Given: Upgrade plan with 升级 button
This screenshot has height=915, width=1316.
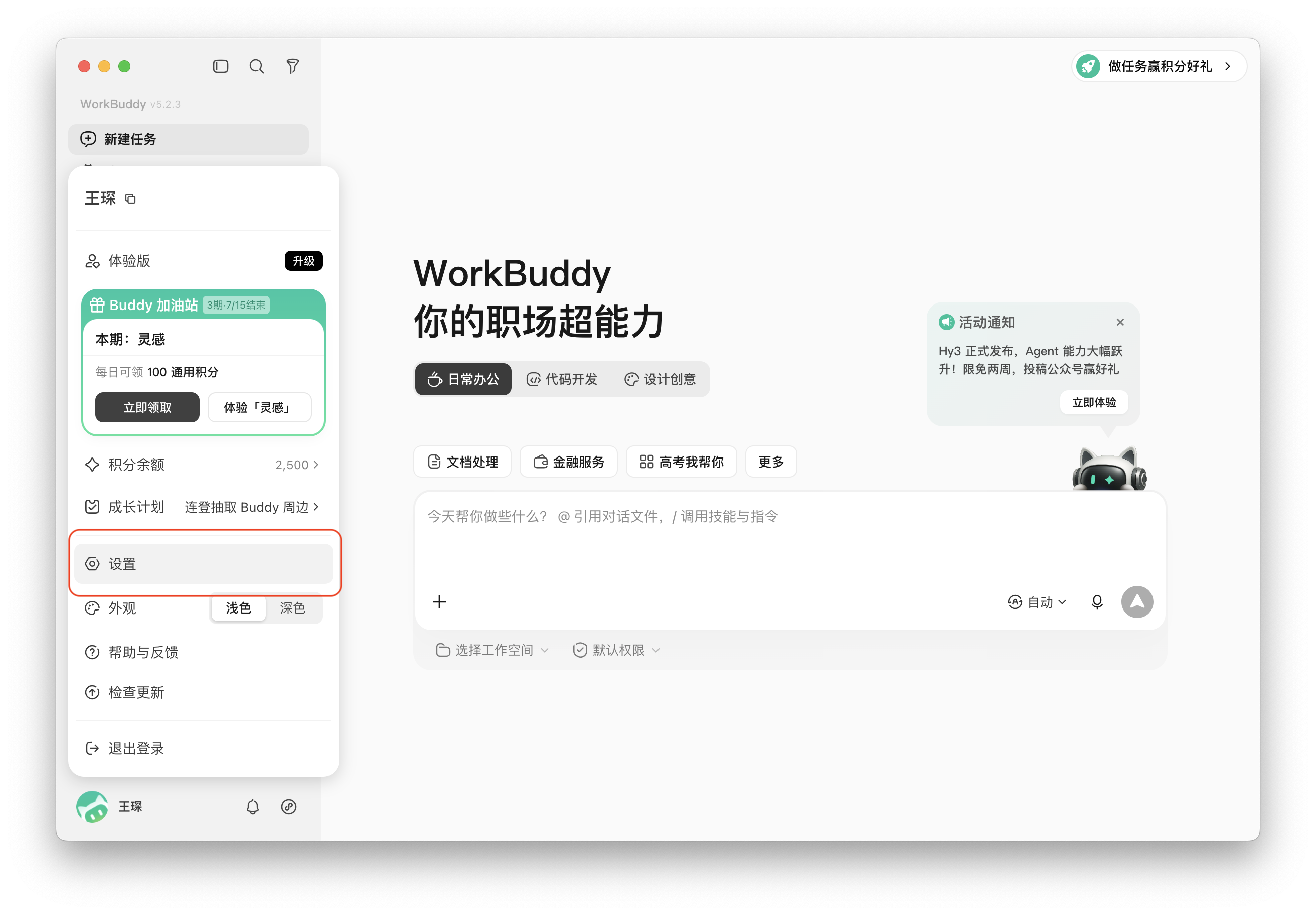Looking at the screenshot, I should (x=304, y=261).
